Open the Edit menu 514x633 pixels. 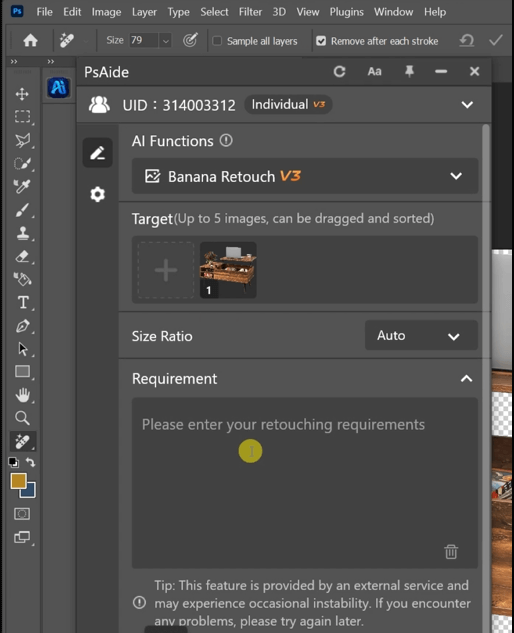coord(72,12)
